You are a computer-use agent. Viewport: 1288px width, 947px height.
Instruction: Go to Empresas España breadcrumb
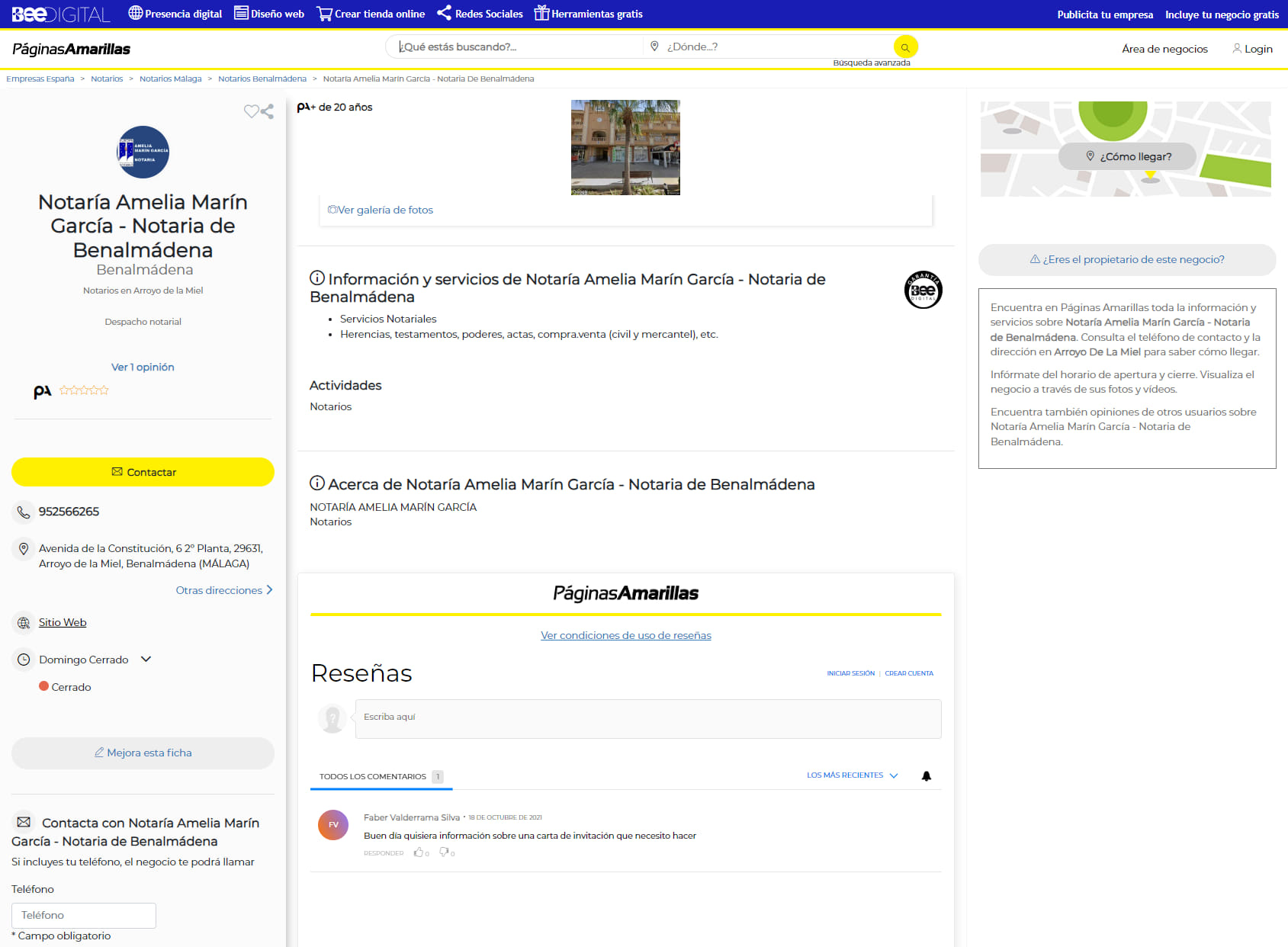(x=40, y=79)
